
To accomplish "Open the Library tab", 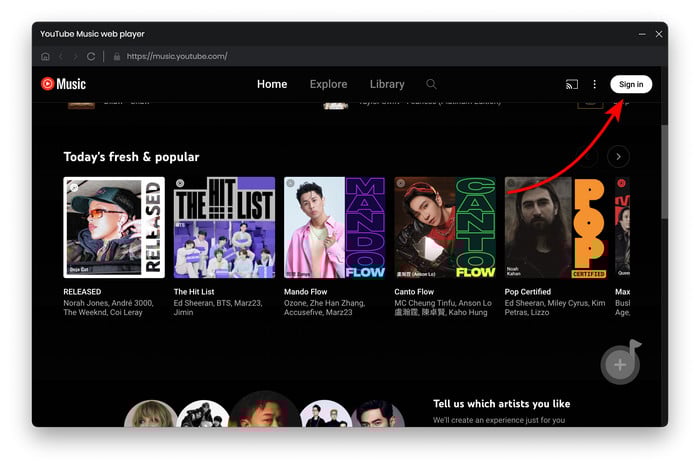I will coord(387,84).
